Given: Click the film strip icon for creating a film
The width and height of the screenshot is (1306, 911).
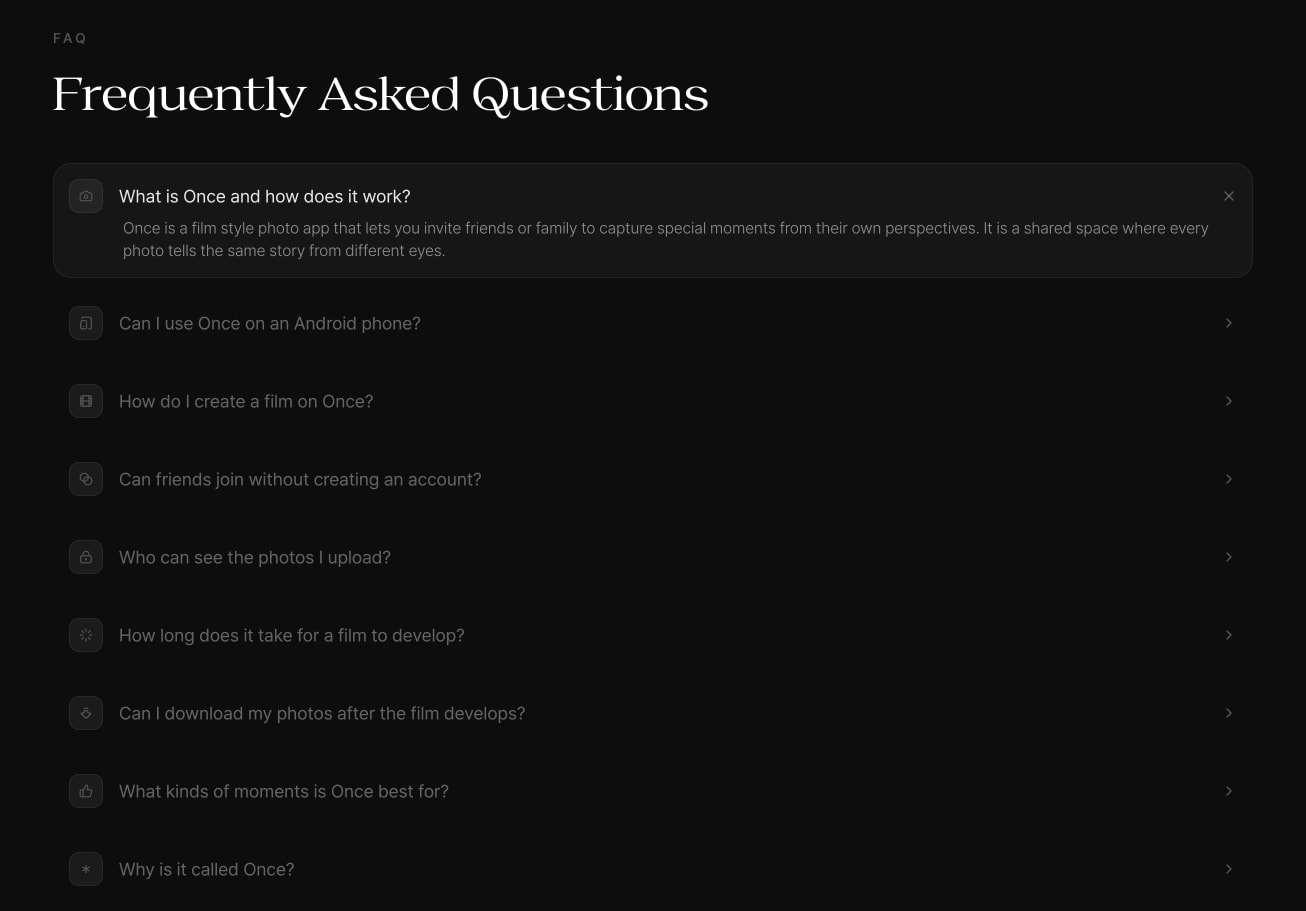Looking at the screenshot, I should pyautogui.click(x=86, y=401).
